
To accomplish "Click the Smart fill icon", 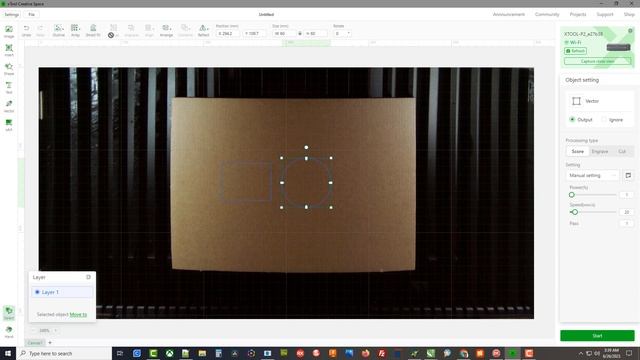I will click(x=93, y=30).
